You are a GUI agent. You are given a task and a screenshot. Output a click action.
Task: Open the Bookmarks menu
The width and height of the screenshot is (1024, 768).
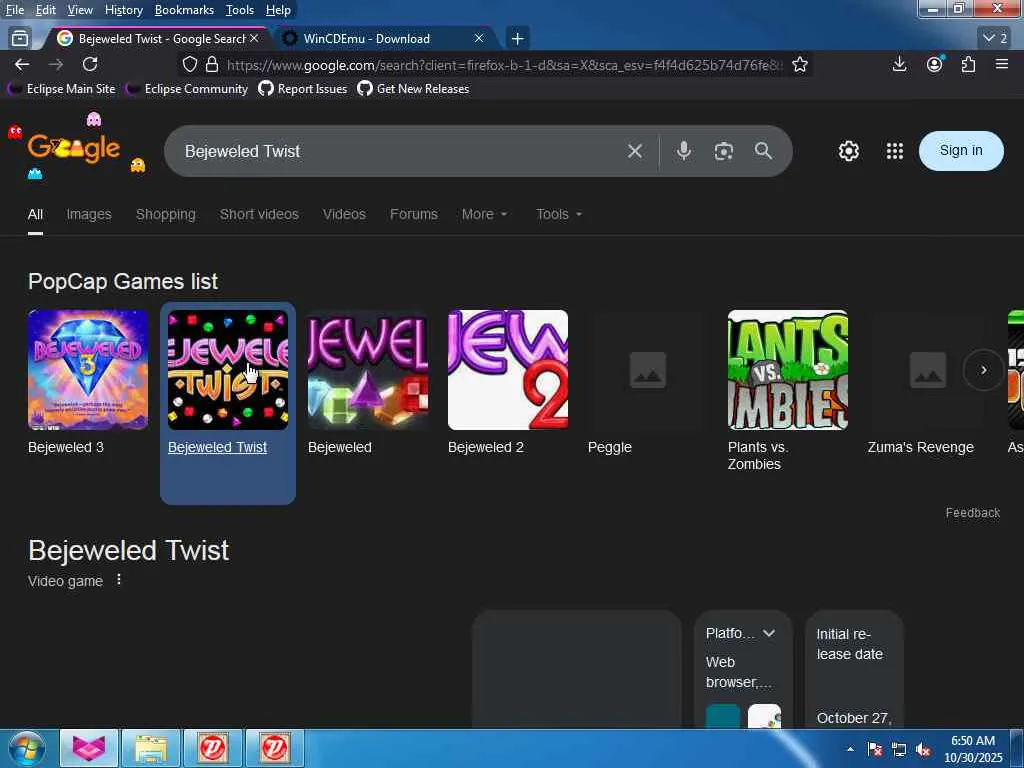(184, 10)
